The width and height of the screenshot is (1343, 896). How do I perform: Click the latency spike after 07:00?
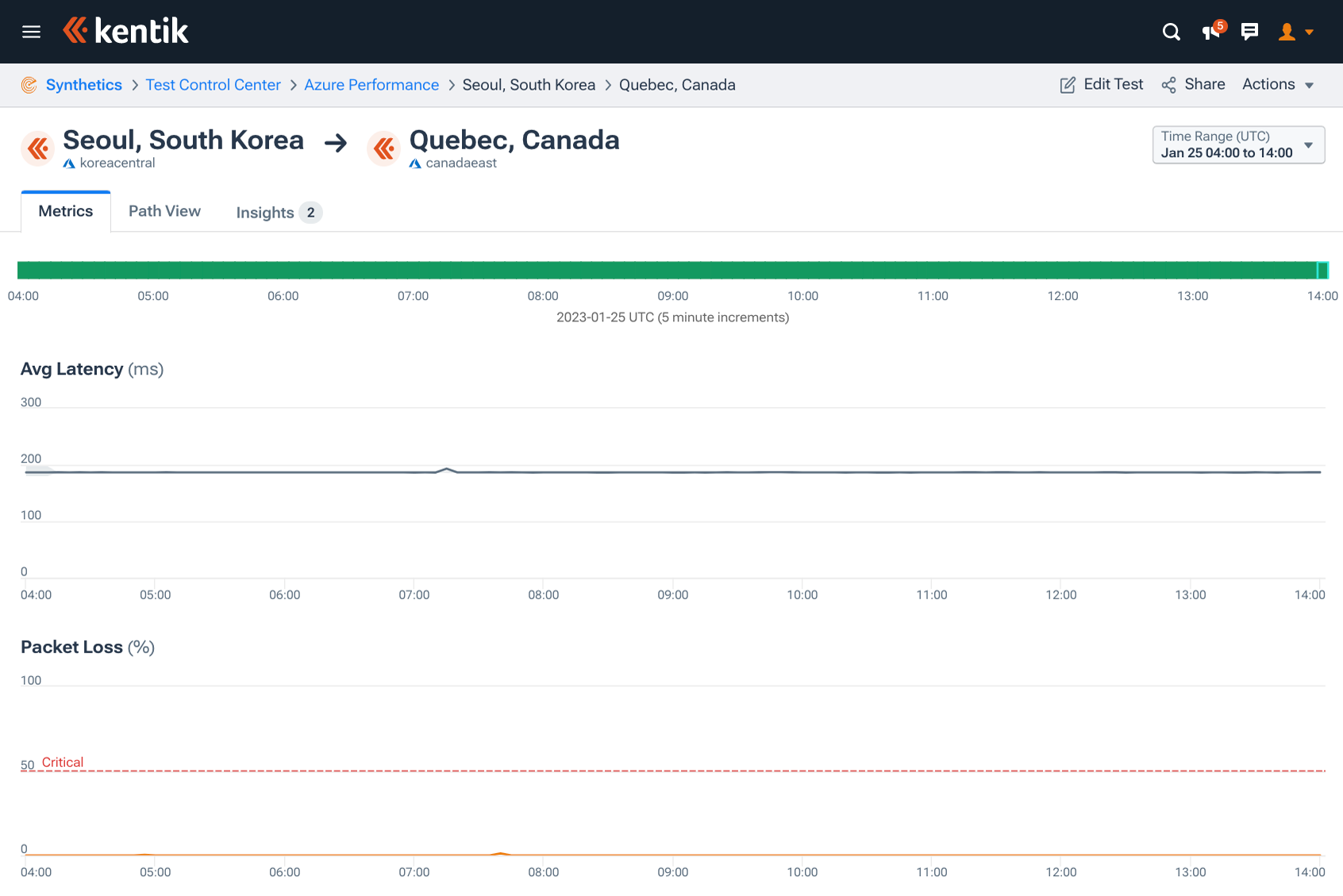point(448,469)
